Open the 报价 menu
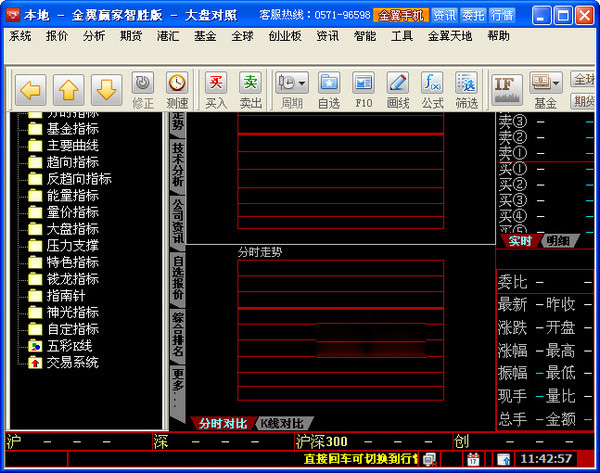 click(57, 36)
